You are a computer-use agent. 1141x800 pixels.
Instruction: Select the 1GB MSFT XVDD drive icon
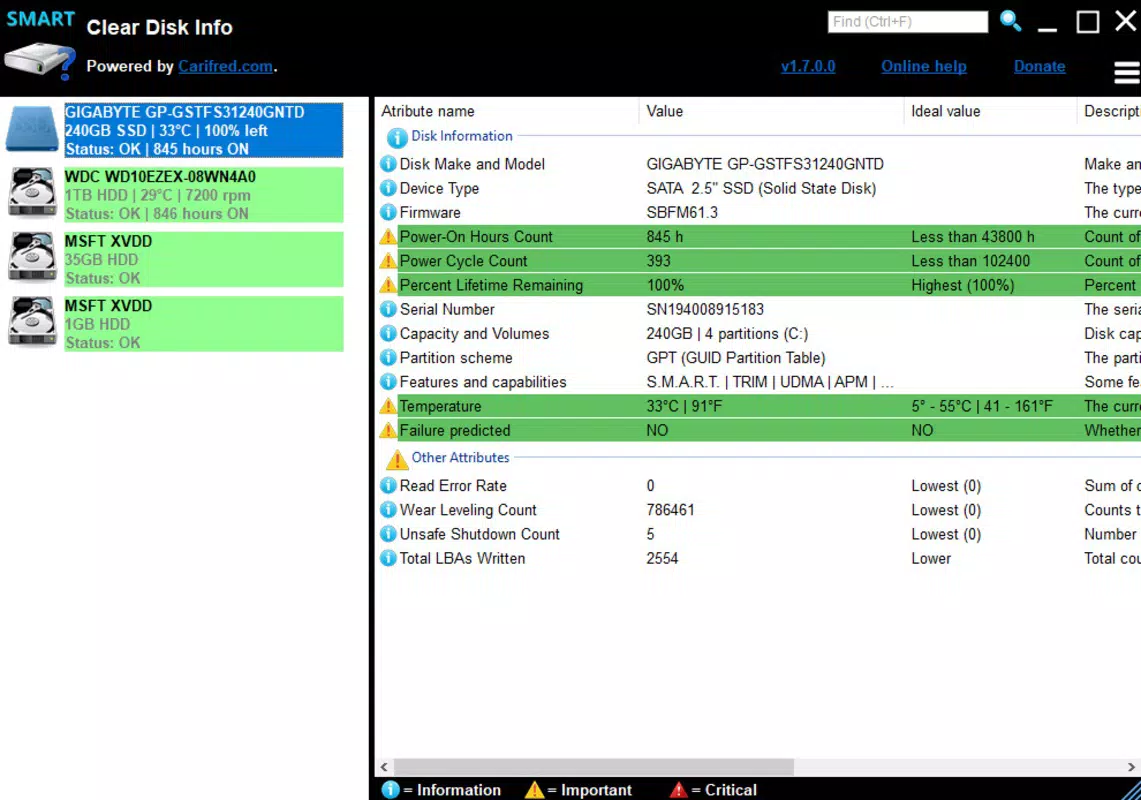coord(32,321)
